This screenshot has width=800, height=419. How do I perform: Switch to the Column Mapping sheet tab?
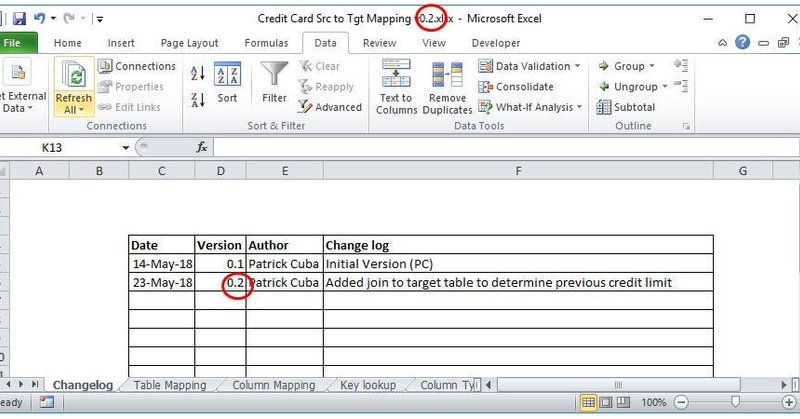[x=273, y=385]
